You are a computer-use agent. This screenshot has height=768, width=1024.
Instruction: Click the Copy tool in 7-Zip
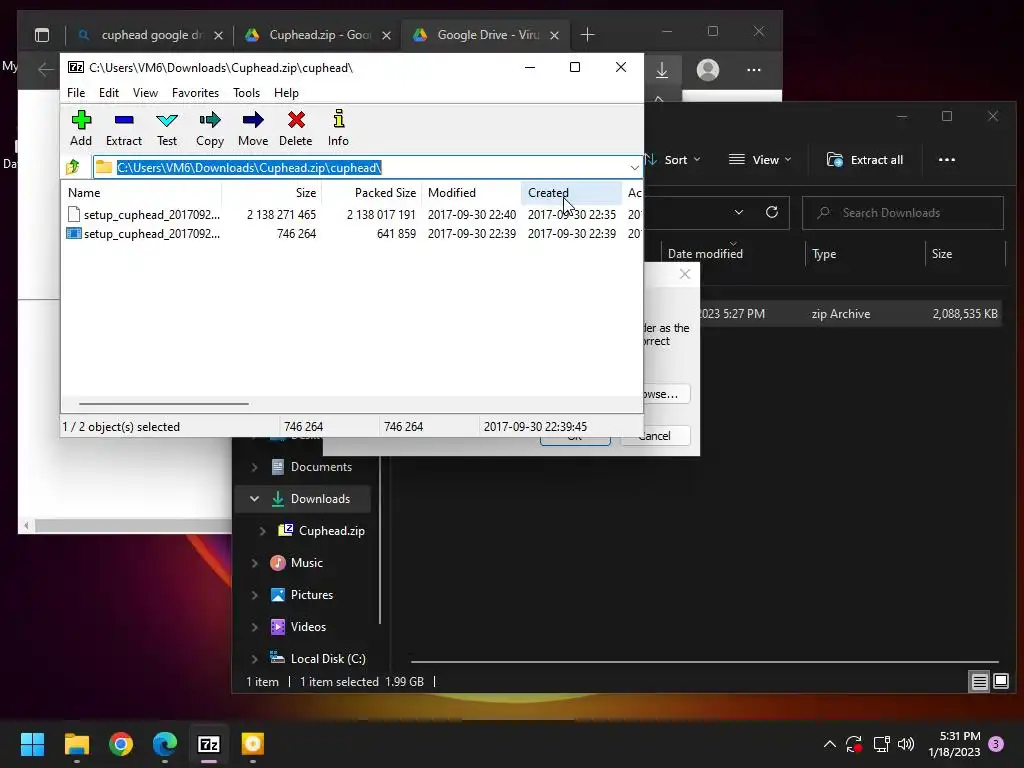[x=210, y=128]
